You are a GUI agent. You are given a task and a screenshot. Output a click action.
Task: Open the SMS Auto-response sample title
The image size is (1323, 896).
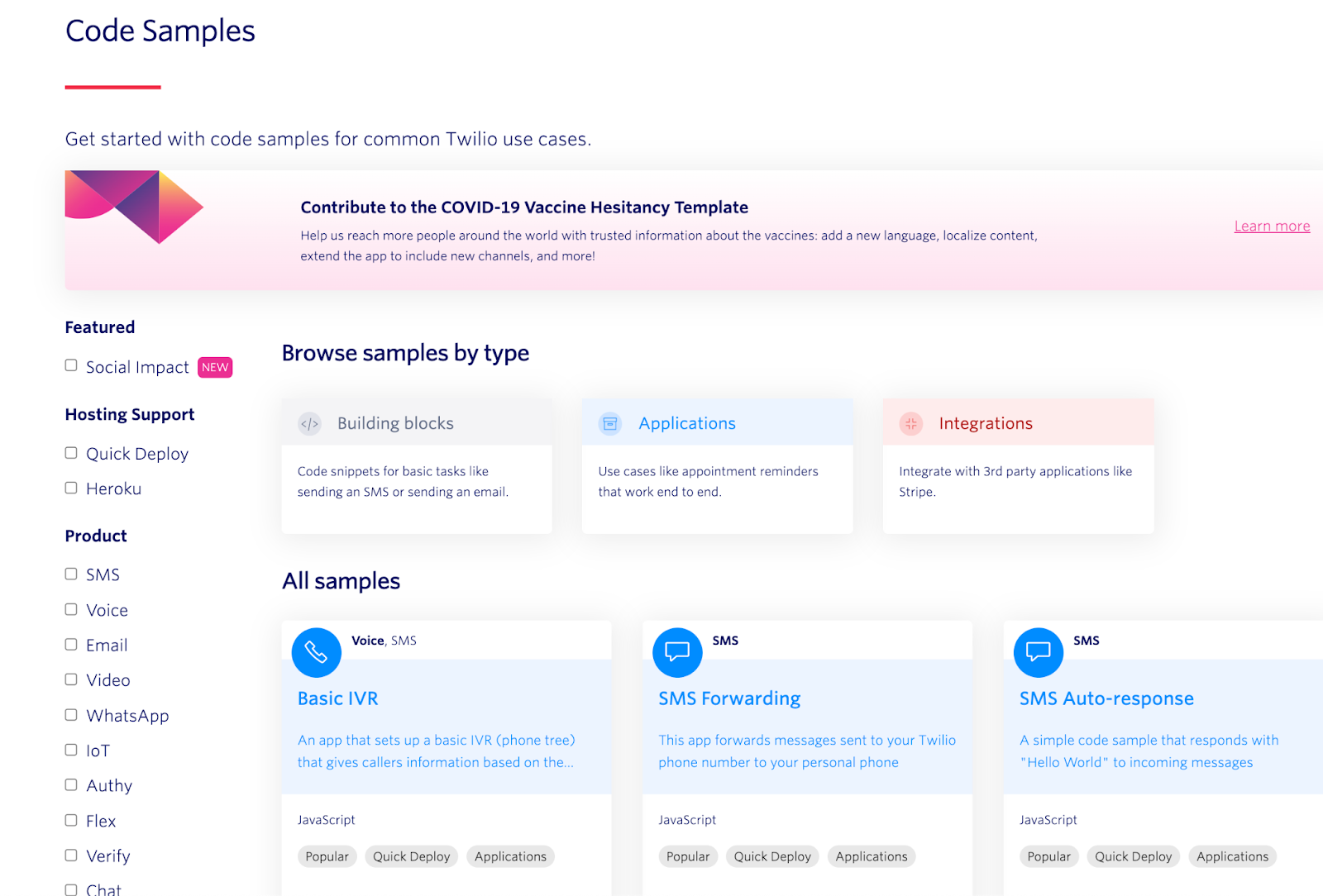point(1106,698)
